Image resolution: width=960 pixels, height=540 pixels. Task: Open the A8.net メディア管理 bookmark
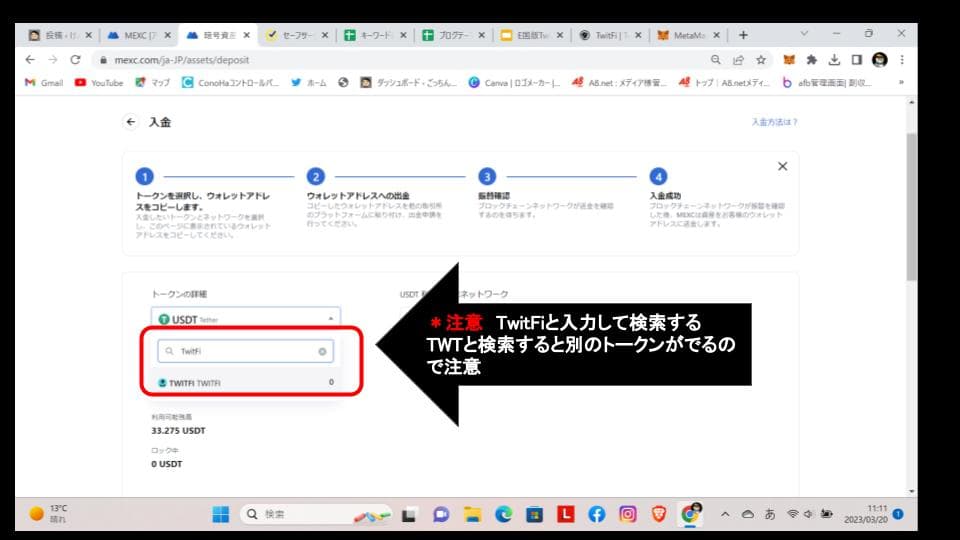click(x=619, y=83)
